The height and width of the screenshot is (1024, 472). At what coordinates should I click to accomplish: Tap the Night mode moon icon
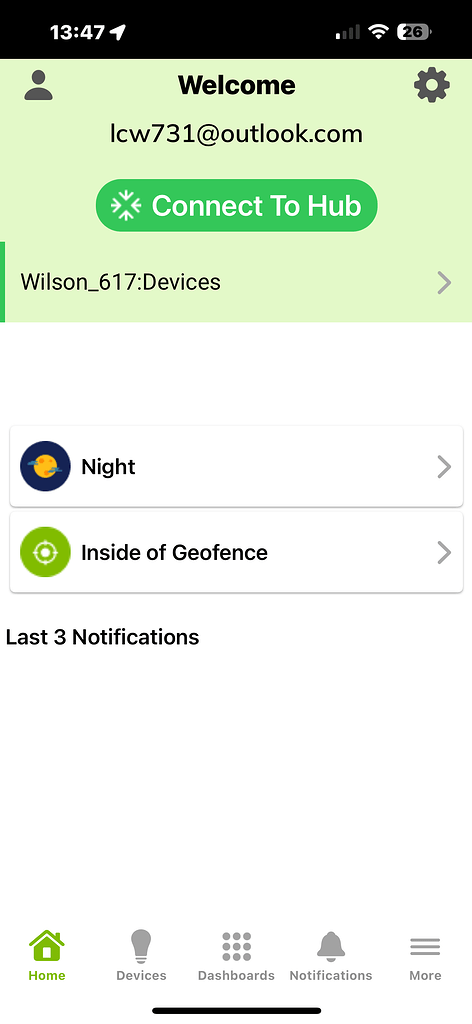pos(45,466)
